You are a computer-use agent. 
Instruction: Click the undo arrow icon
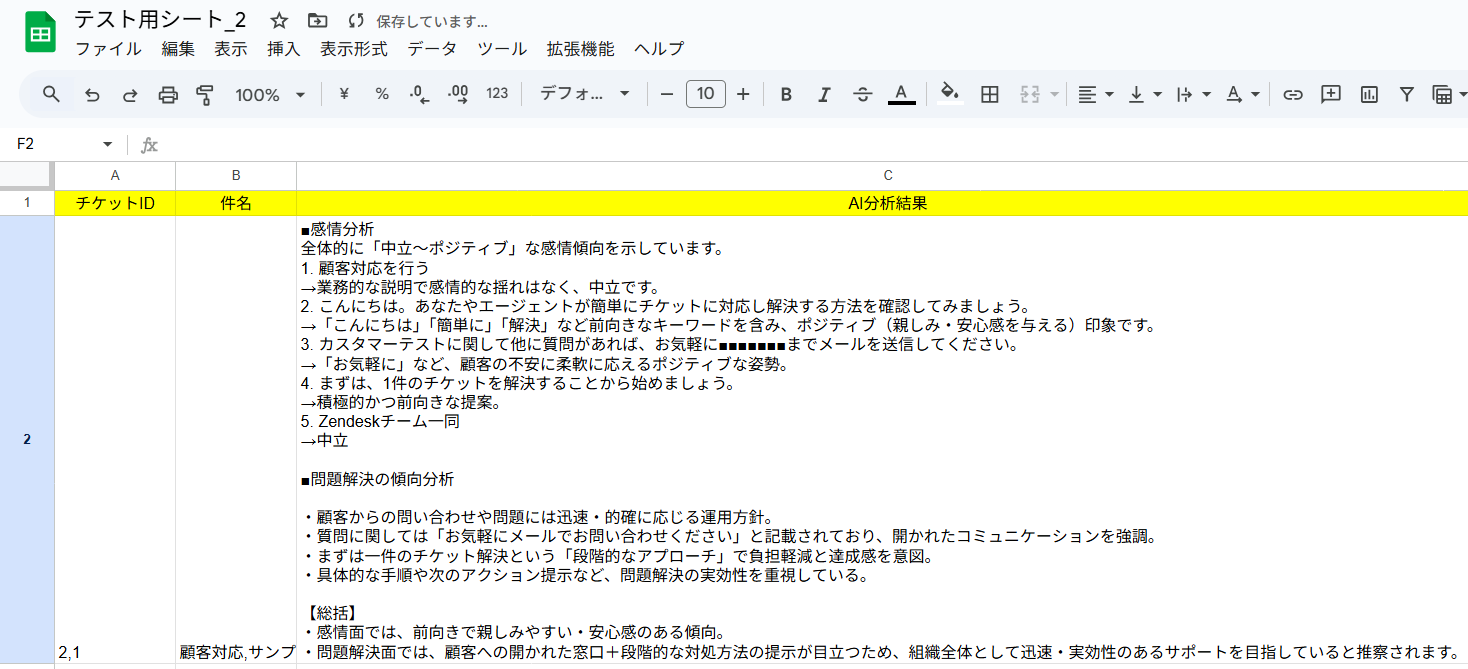(92, 95)
